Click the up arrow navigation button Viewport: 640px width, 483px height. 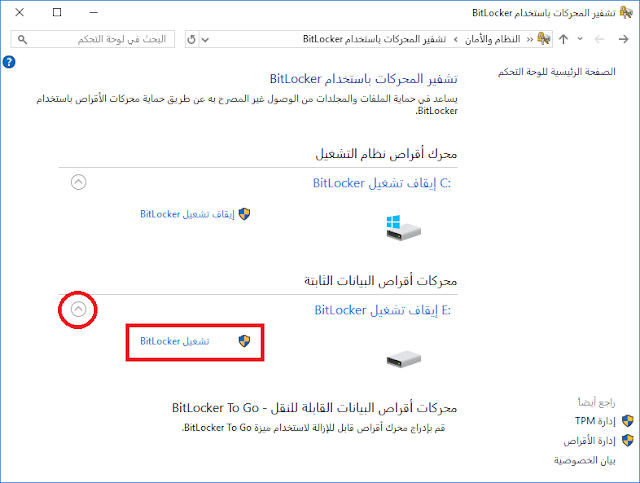point(563,39)
